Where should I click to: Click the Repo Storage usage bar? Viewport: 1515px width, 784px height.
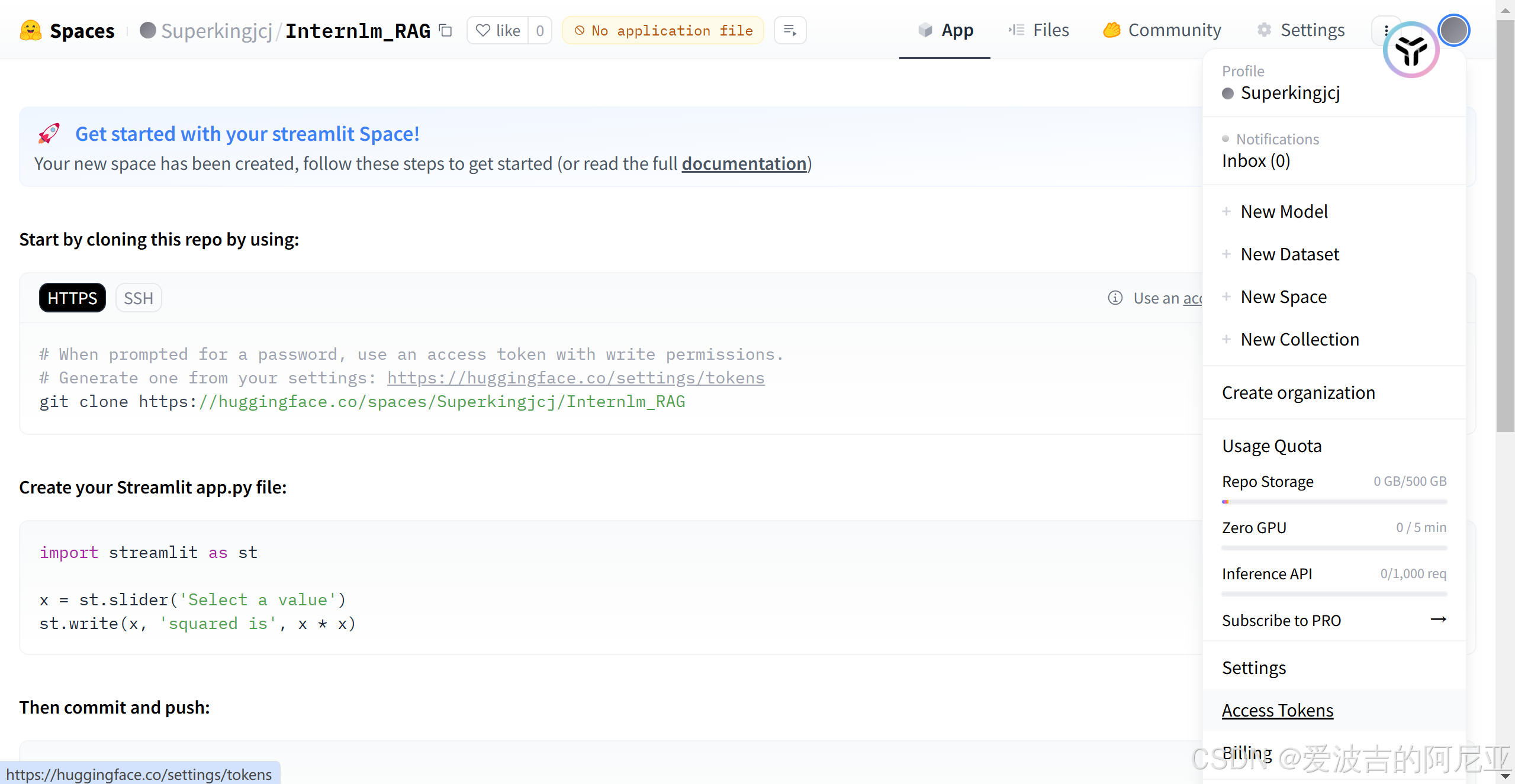coord(1334,502)
